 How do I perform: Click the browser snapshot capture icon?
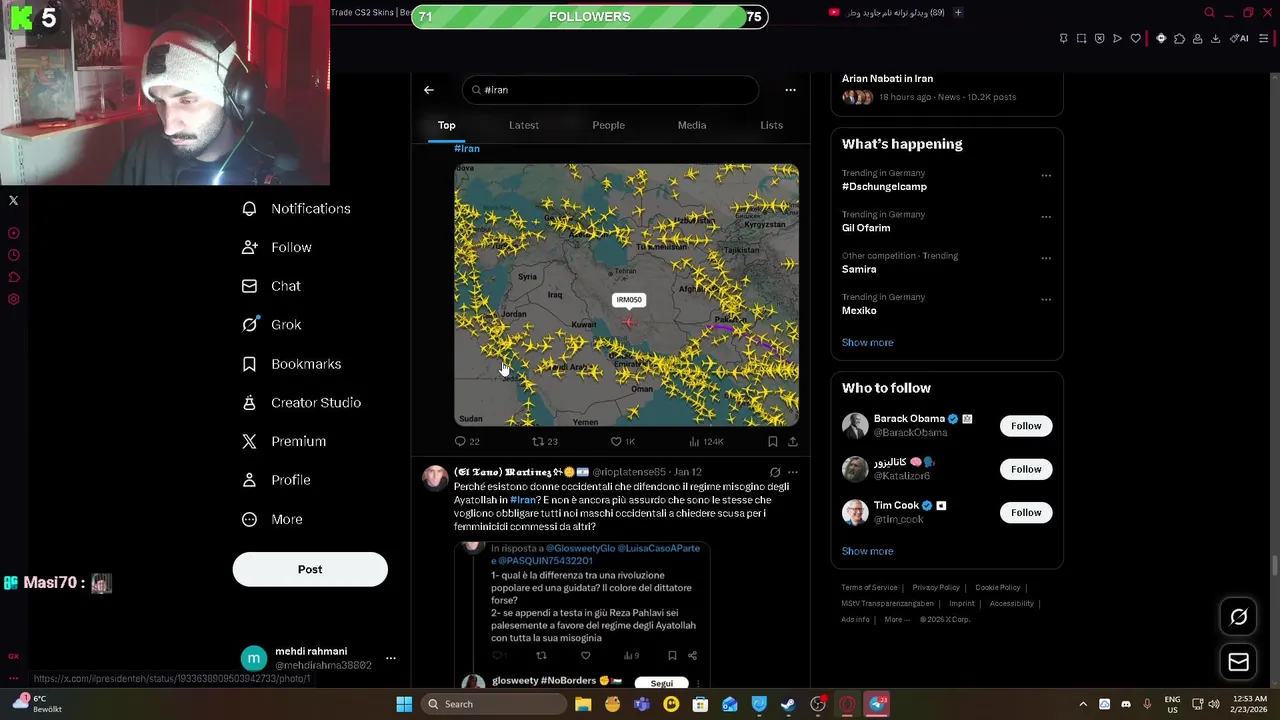[x=1081, y=39]
